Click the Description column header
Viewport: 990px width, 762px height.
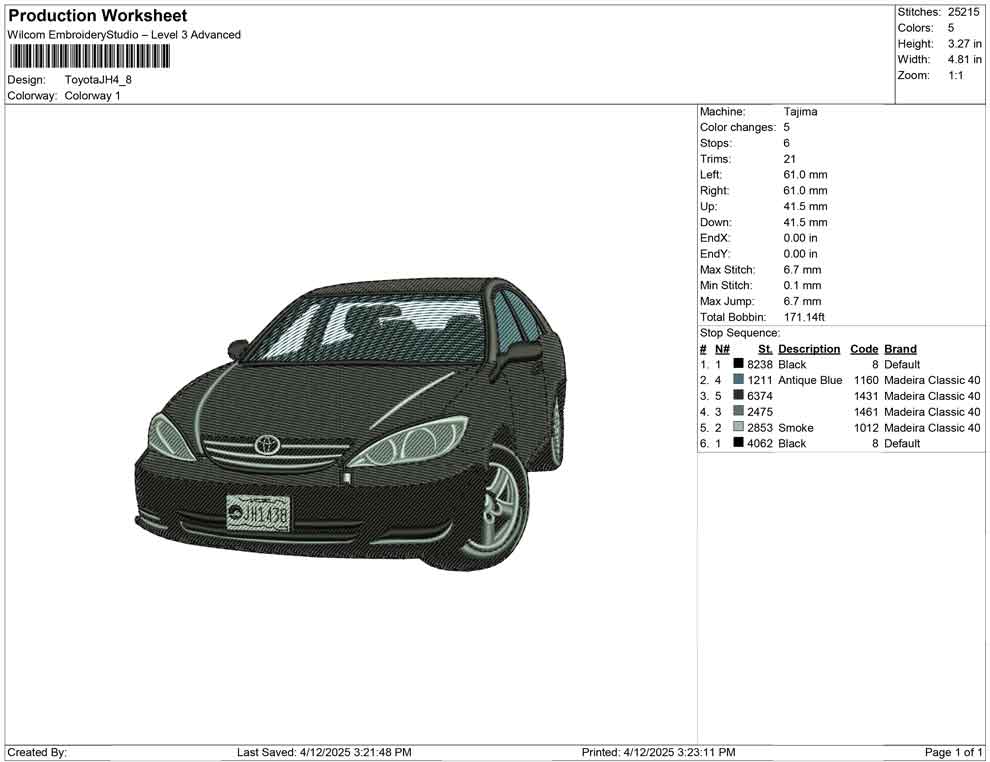click(809, 349)
